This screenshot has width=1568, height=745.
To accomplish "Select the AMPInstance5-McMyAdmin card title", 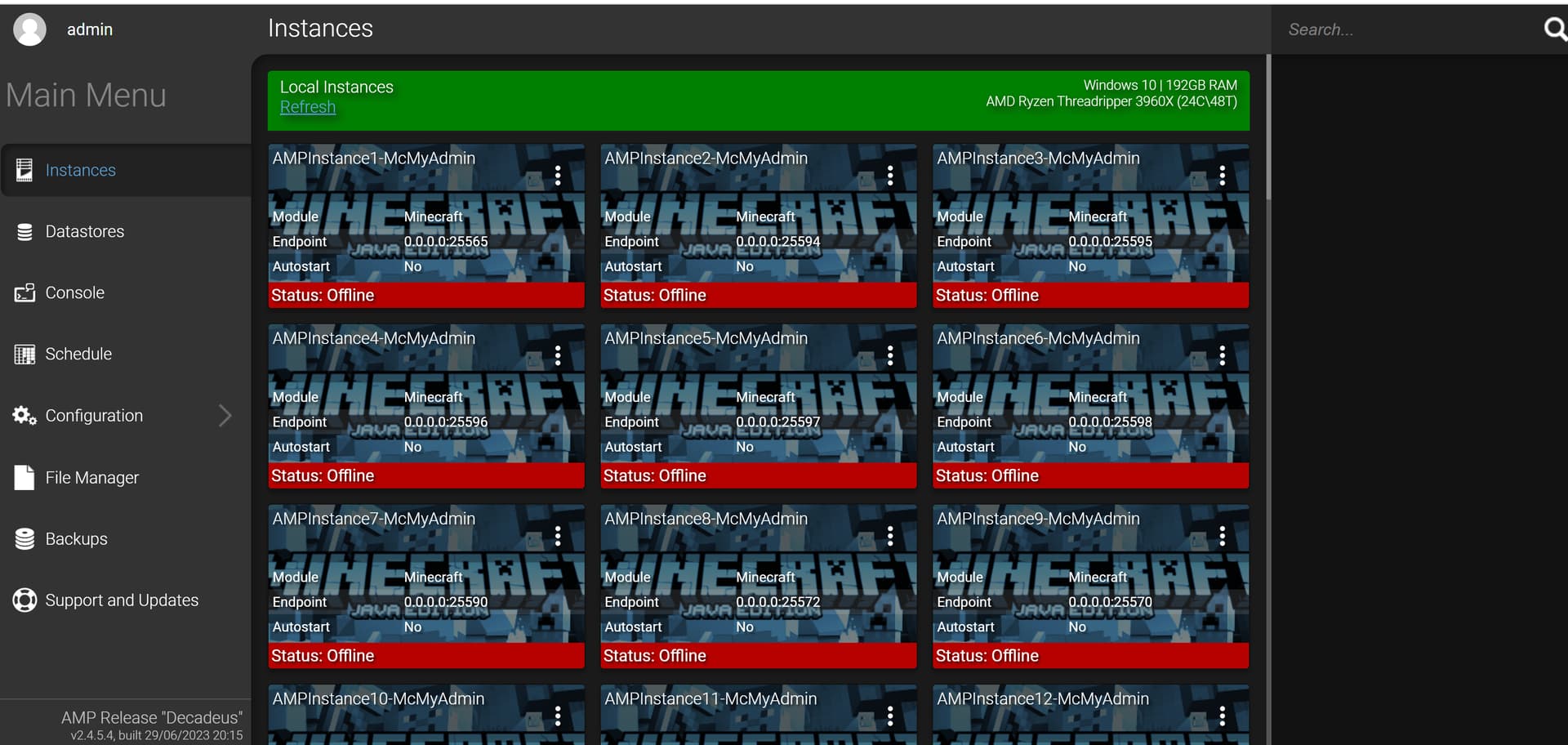I will 706,338.
